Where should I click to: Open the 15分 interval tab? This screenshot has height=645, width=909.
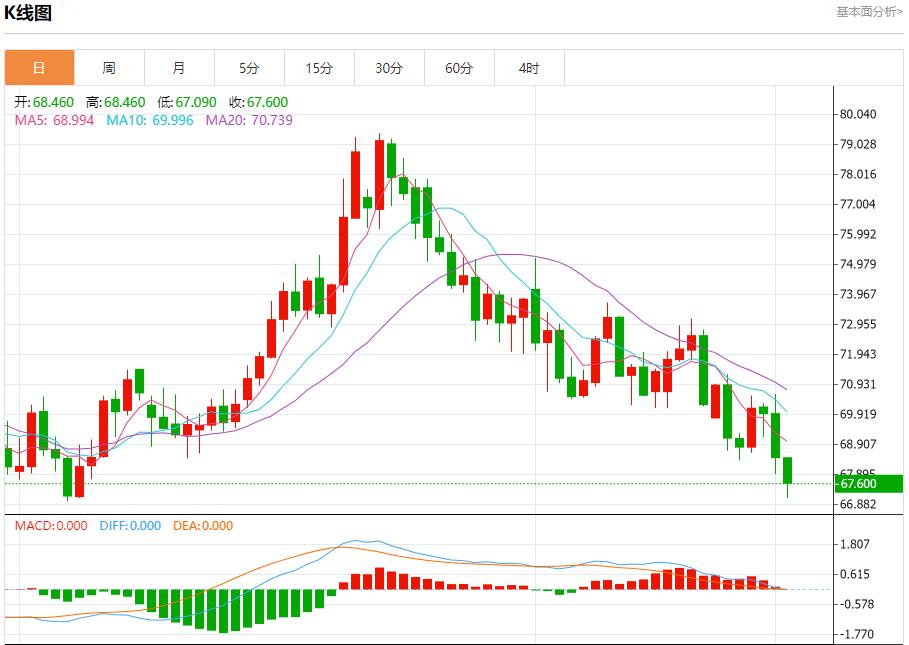tap(319, 68)
